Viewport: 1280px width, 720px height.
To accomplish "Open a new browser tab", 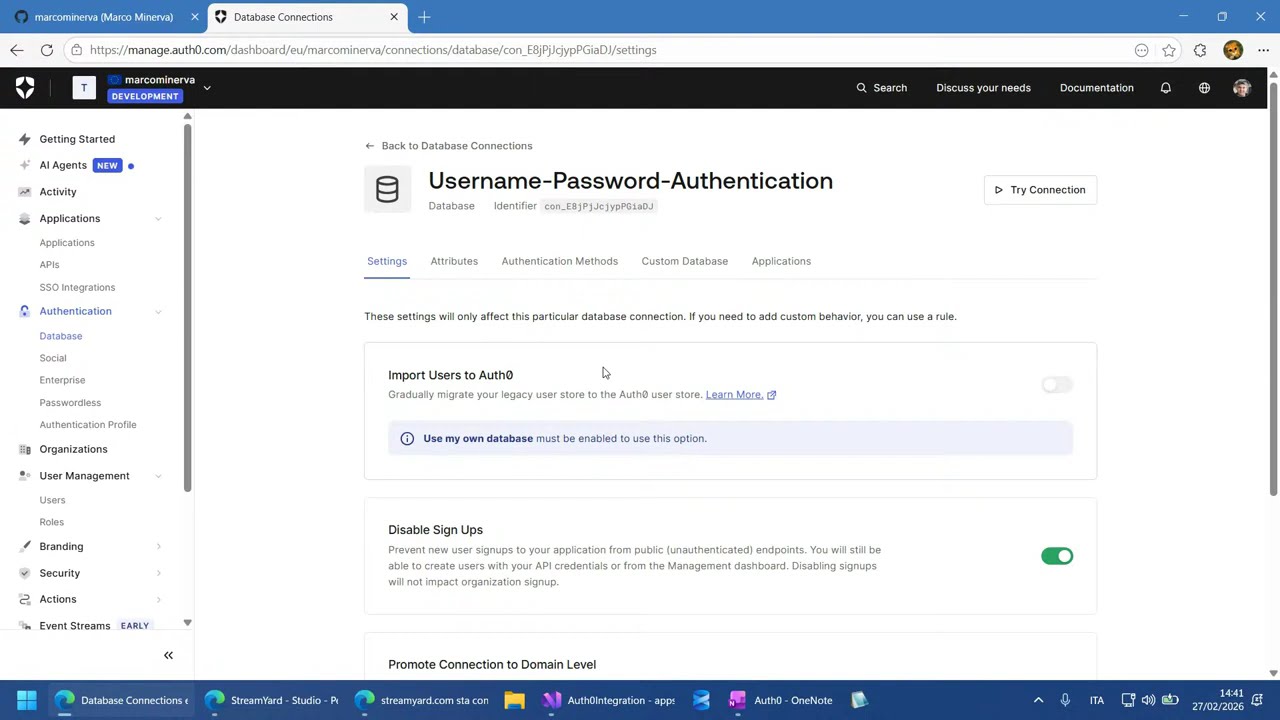I will (x=424, y=17).
